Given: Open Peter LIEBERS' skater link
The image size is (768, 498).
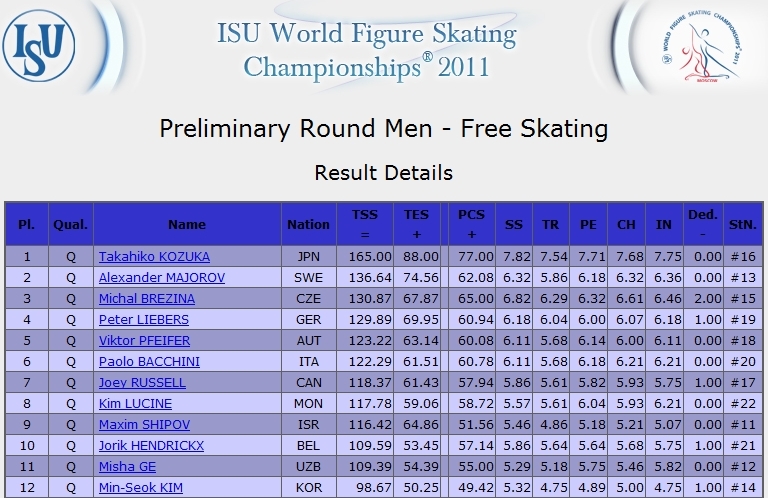Looking at the screenshot, I should 144,320.
